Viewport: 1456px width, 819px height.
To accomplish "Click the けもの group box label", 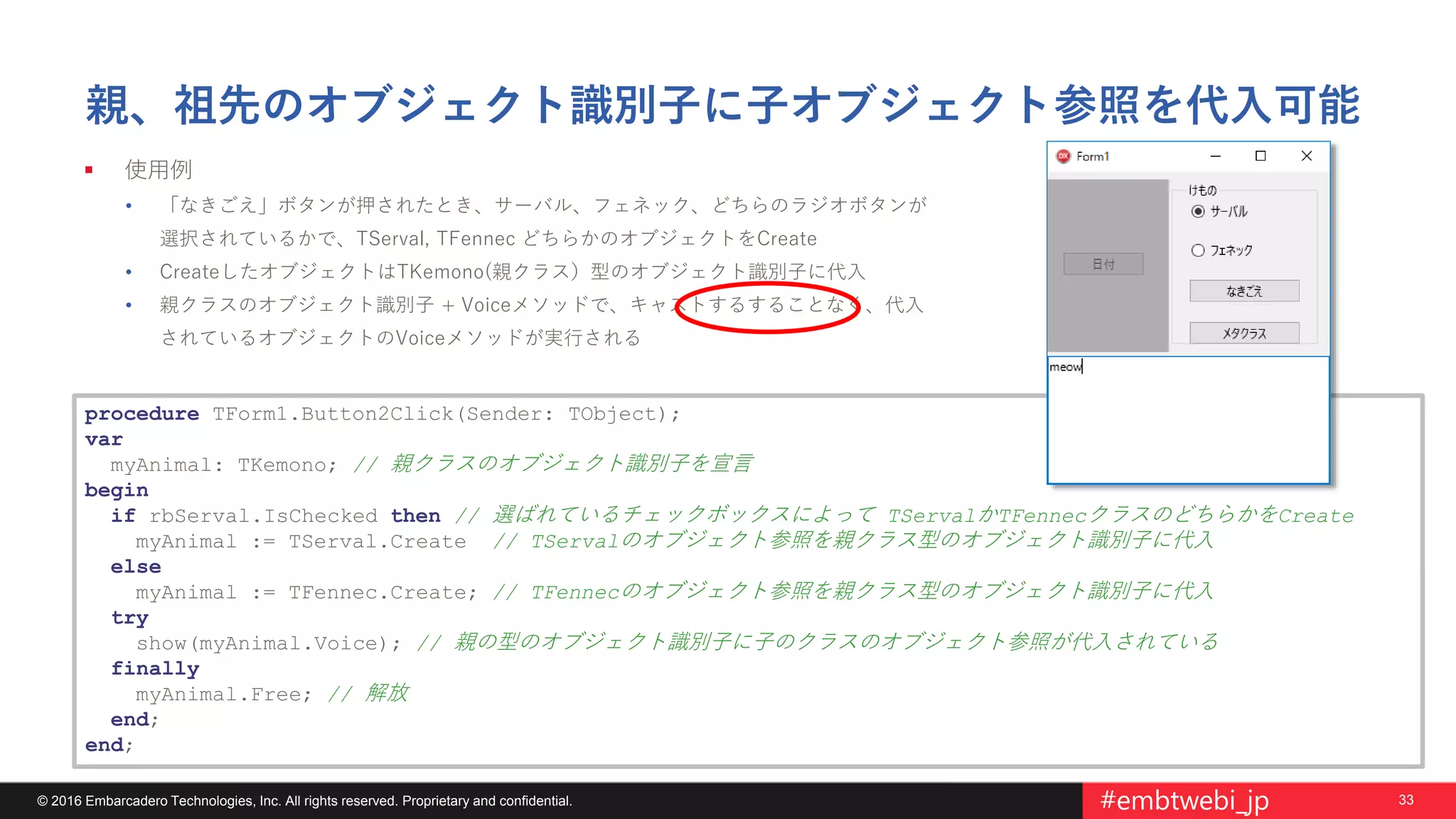I will click(x=1203, y=191).
